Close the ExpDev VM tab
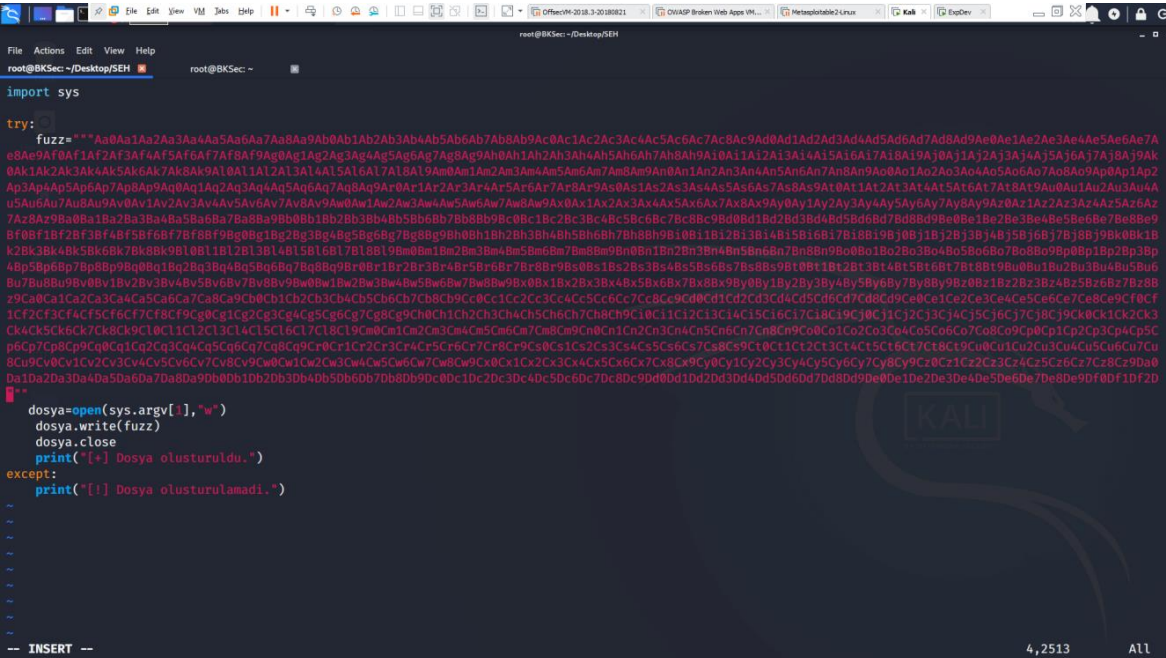This screenshot has height=658, width=1166. click(982, 12)
